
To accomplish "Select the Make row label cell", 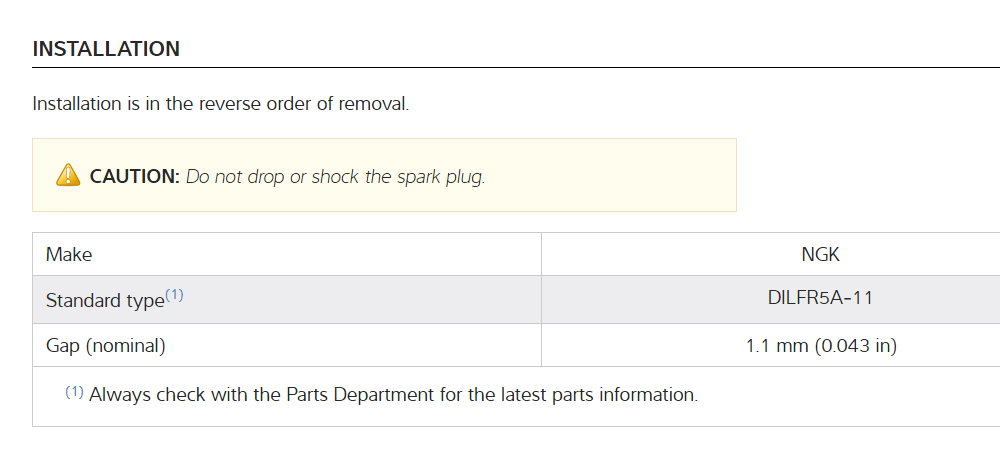I will pyautogui.click(x=69, y=254).
